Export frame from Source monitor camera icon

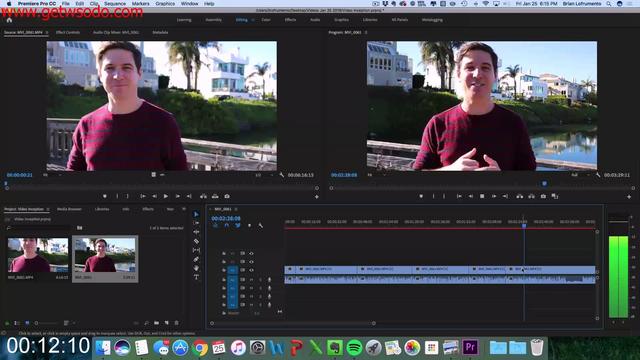227,196
